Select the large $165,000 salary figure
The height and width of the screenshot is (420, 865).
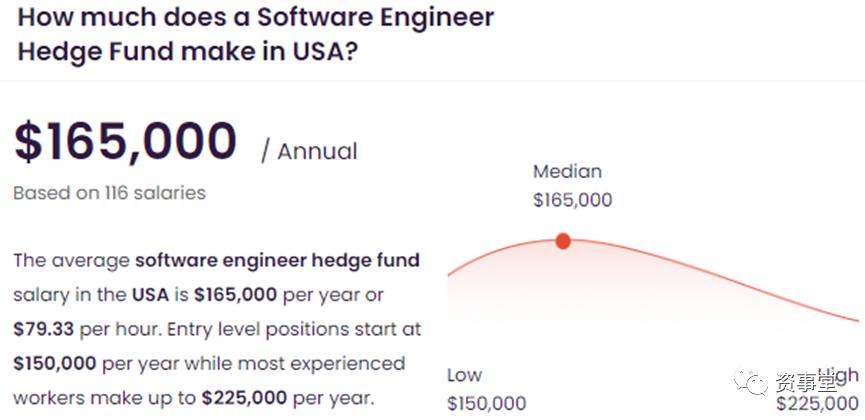[126, 142]
